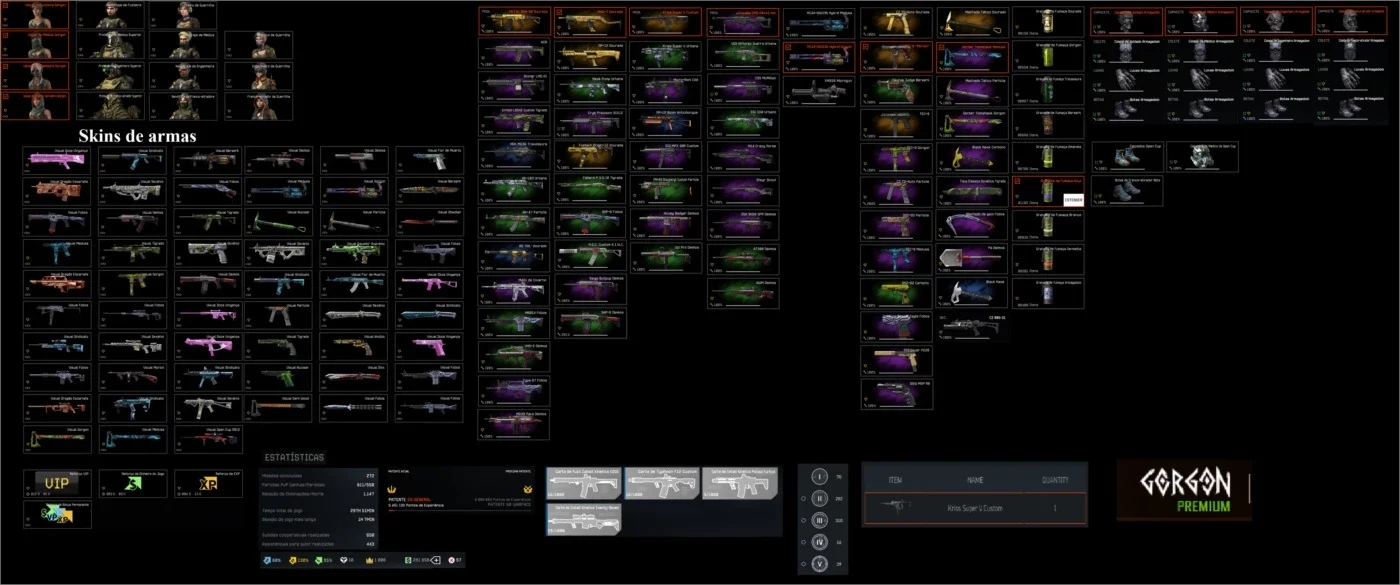This screenshot has width=1400, height=585.
Task: Select the pink Doce Vingança shotgun skin
Action: pyautogui.click(x=57, y=160)
